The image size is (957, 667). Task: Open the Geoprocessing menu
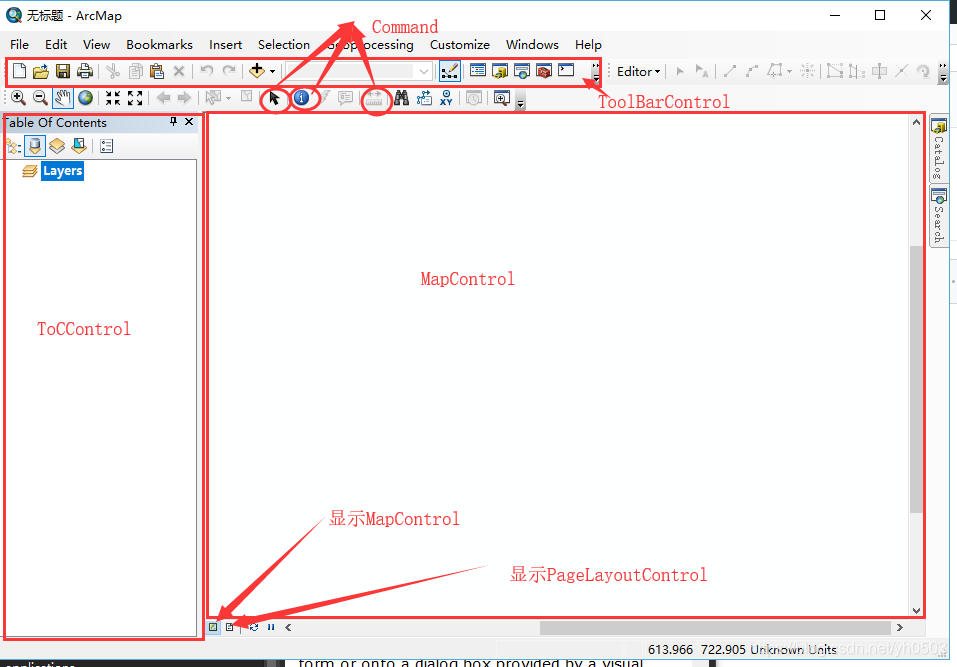click(370, 44)
